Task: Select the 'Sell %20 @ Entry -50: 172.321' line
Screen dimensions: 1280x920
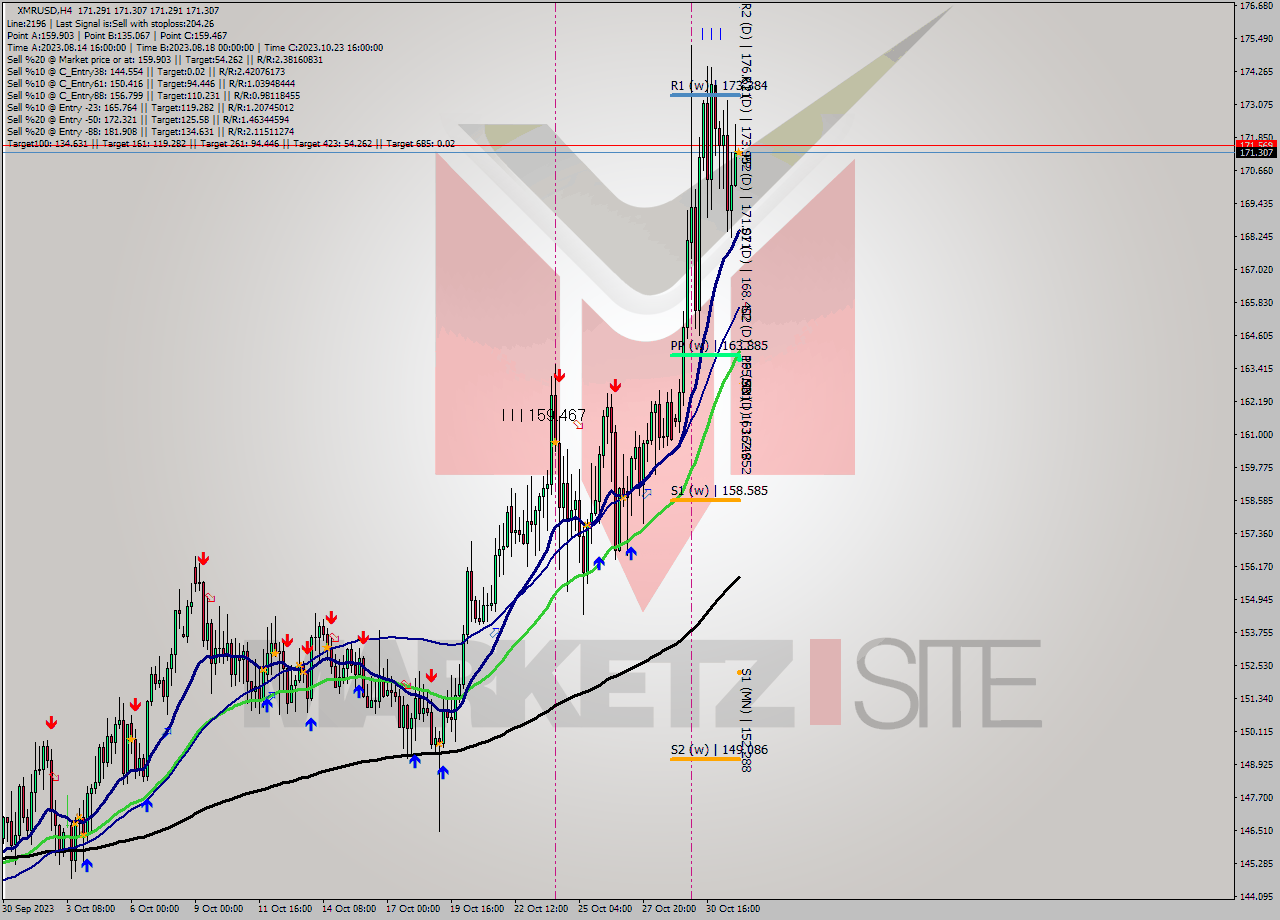Action: pyautogui.click(x=150, y=119)
